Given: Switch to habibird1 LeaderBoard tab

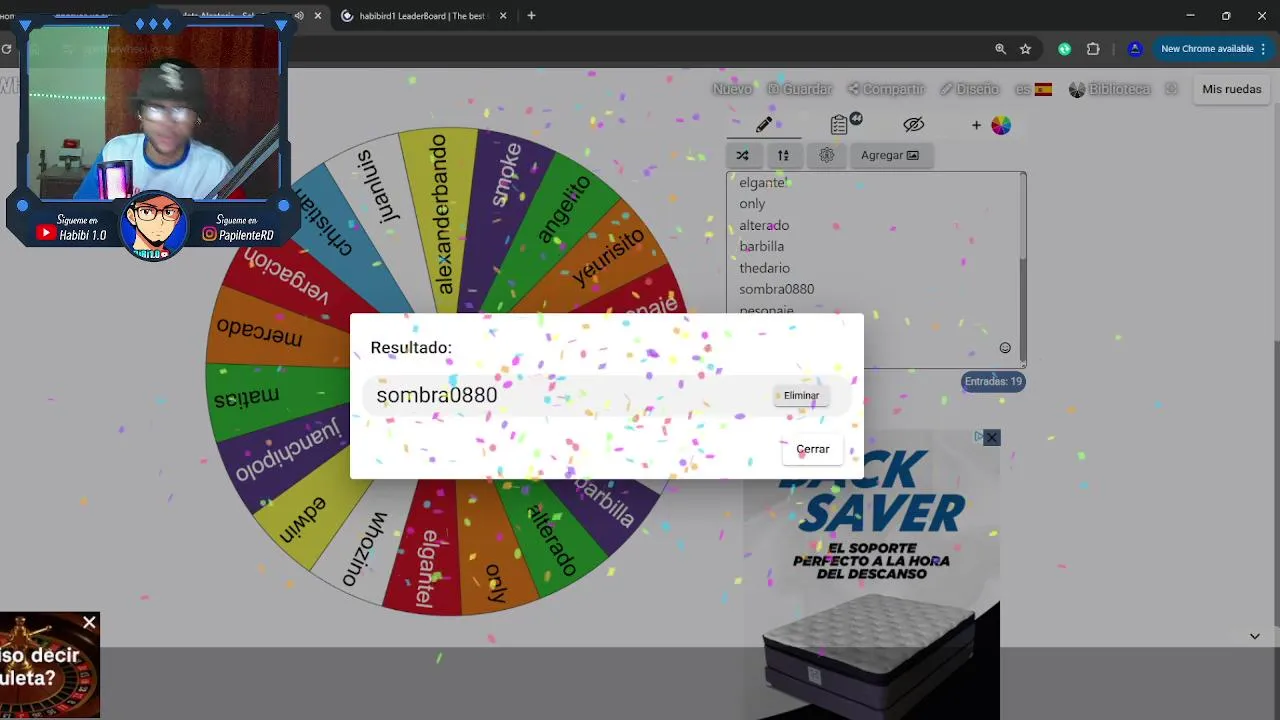Looking at the screenshot, I should pos(422,16).
